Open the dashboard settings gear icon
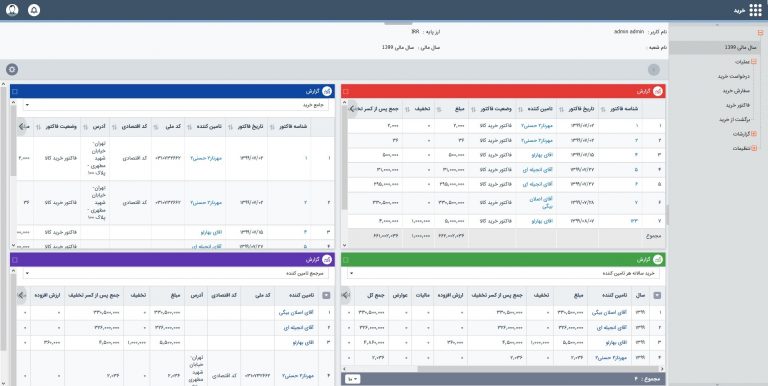 [12, 70]
